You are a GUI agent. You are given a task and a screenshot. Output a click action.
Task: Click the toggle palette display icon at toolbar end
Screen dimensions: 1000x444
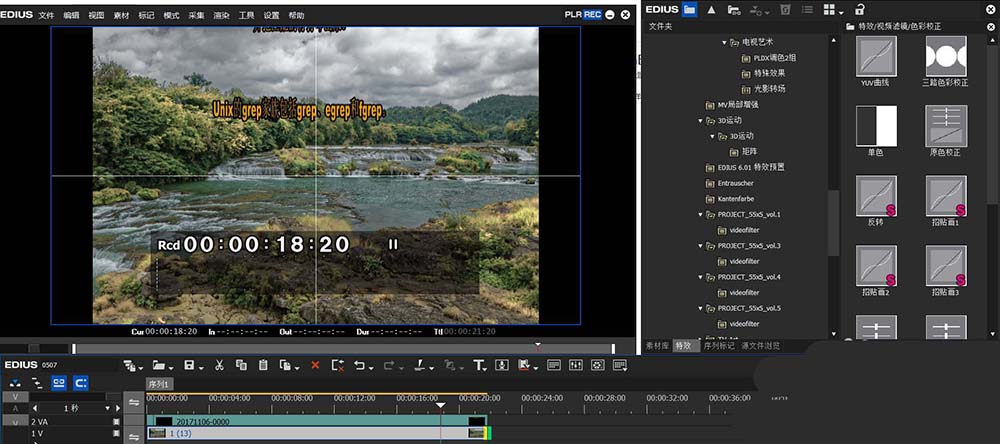619,365
